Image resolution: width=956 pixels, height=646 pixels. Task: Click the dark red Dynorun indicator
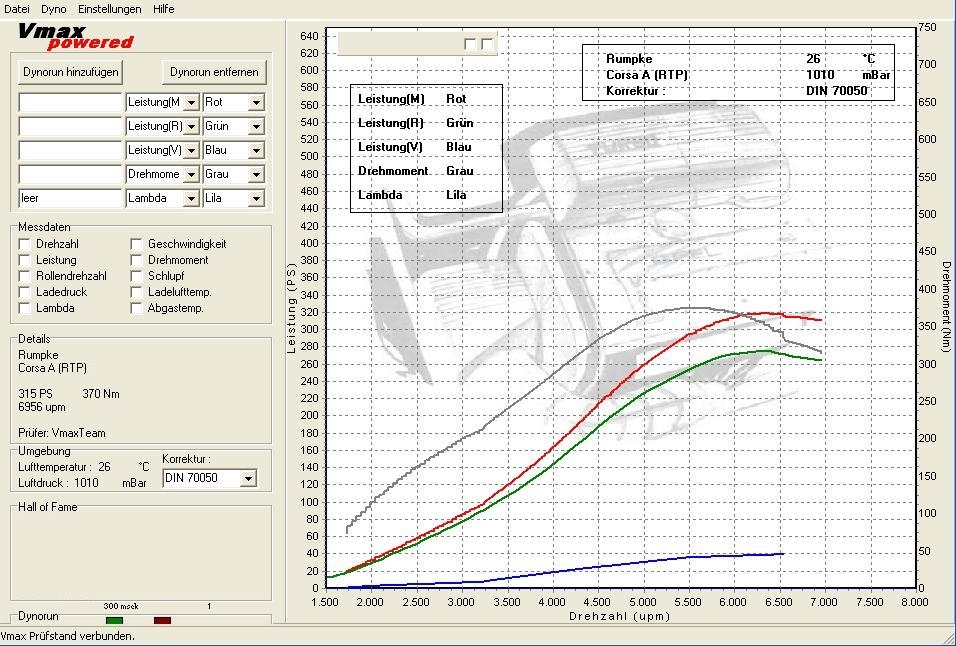coord(162,620)
